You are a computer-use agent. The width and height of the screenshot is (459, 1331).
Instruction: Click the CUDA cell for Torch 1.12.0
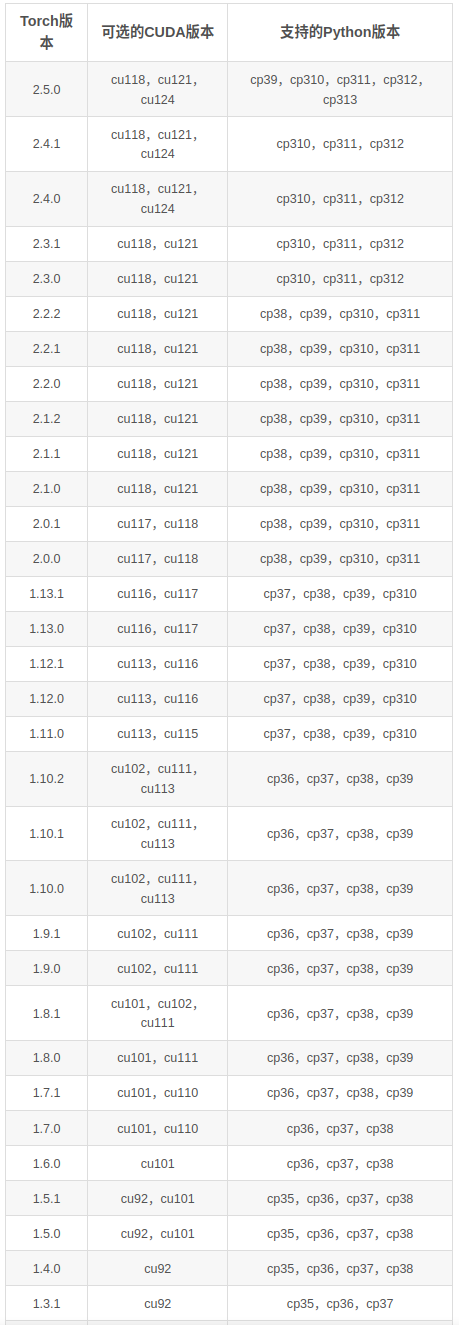157,699
